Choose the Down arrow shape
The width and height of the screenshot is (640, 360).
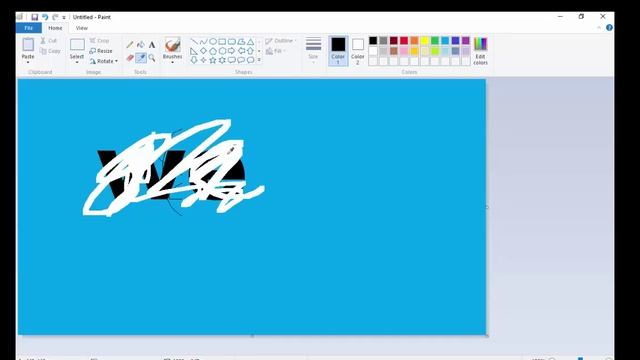pos(194,60)
